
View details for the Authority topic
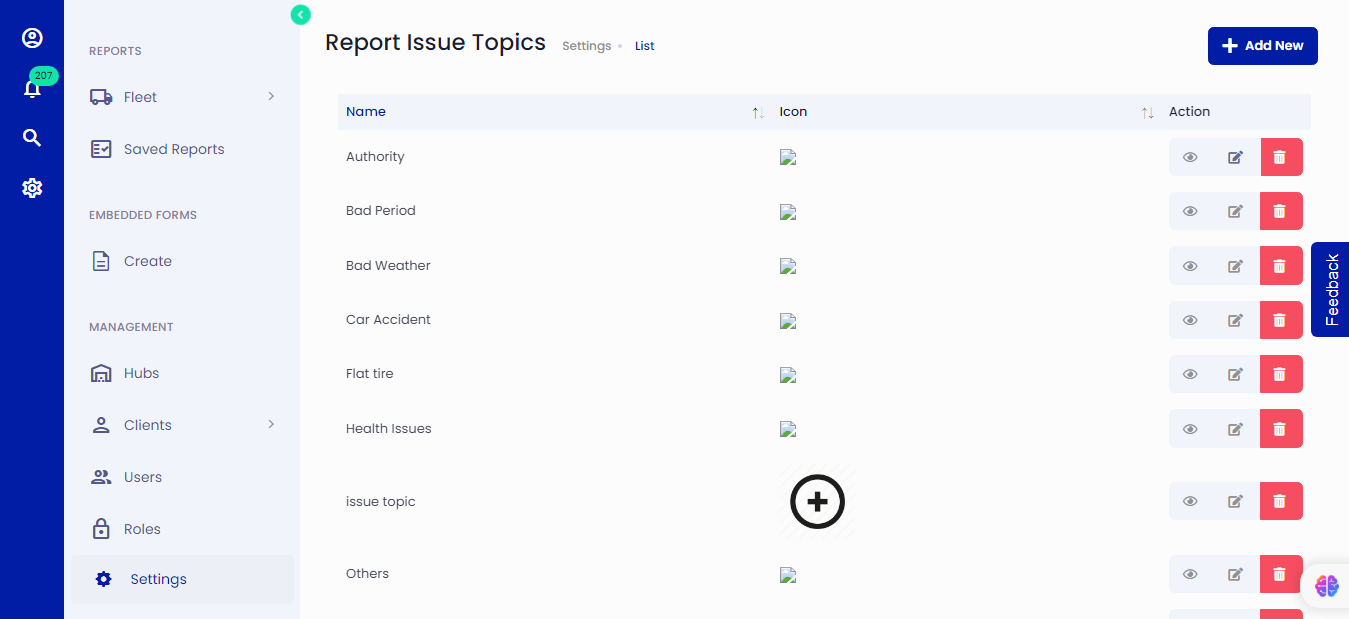click(x=1189, y=157)
